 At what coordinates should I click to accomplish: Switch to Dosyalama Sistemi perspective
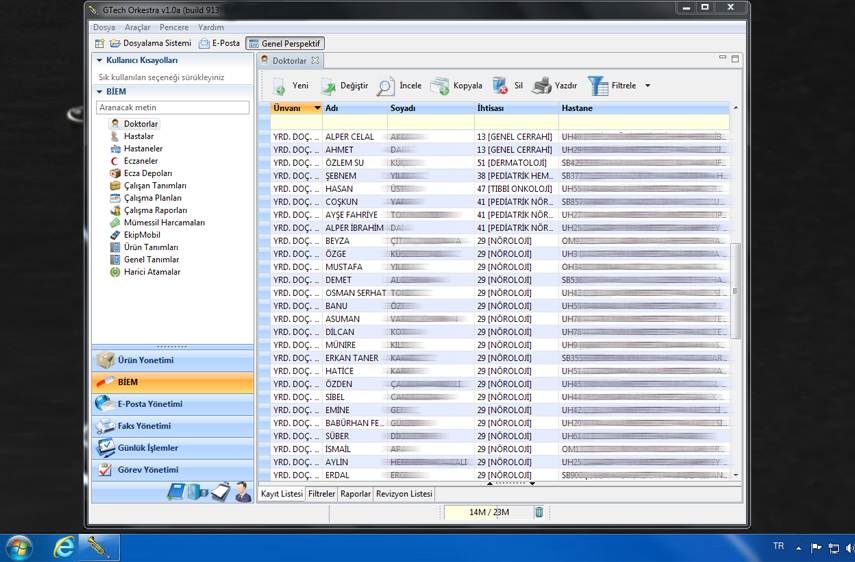point(150,43)
